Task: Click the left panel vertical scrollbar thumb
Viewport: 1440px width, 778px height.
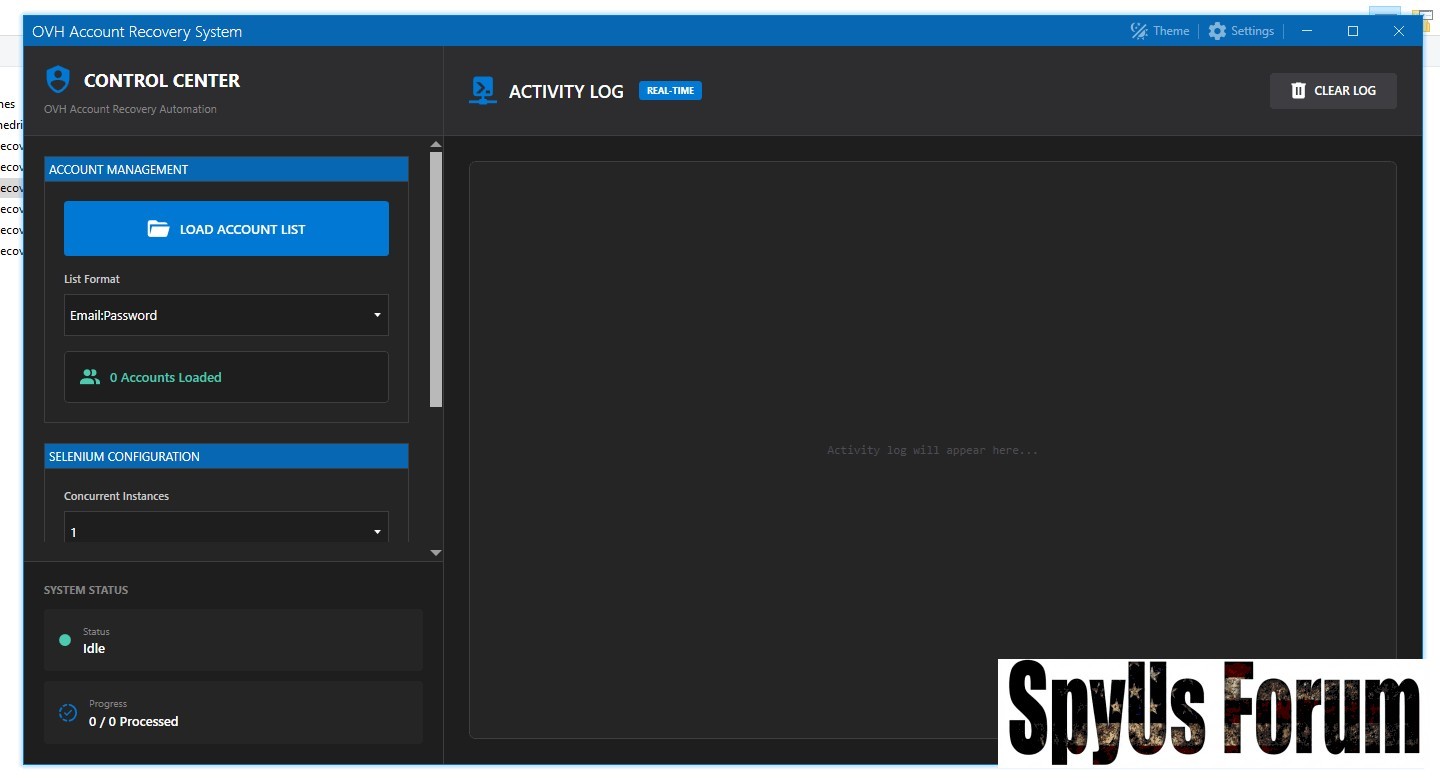Action: pyautogui.click(x=435, y=280)
